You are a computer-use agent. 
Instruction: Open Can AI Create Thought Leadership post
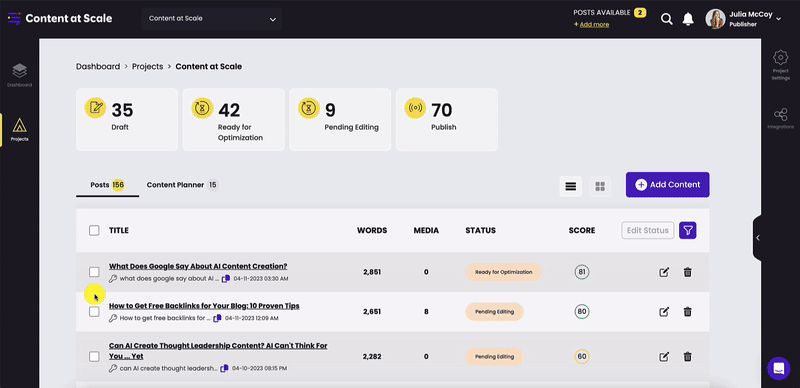pos(218,351)
